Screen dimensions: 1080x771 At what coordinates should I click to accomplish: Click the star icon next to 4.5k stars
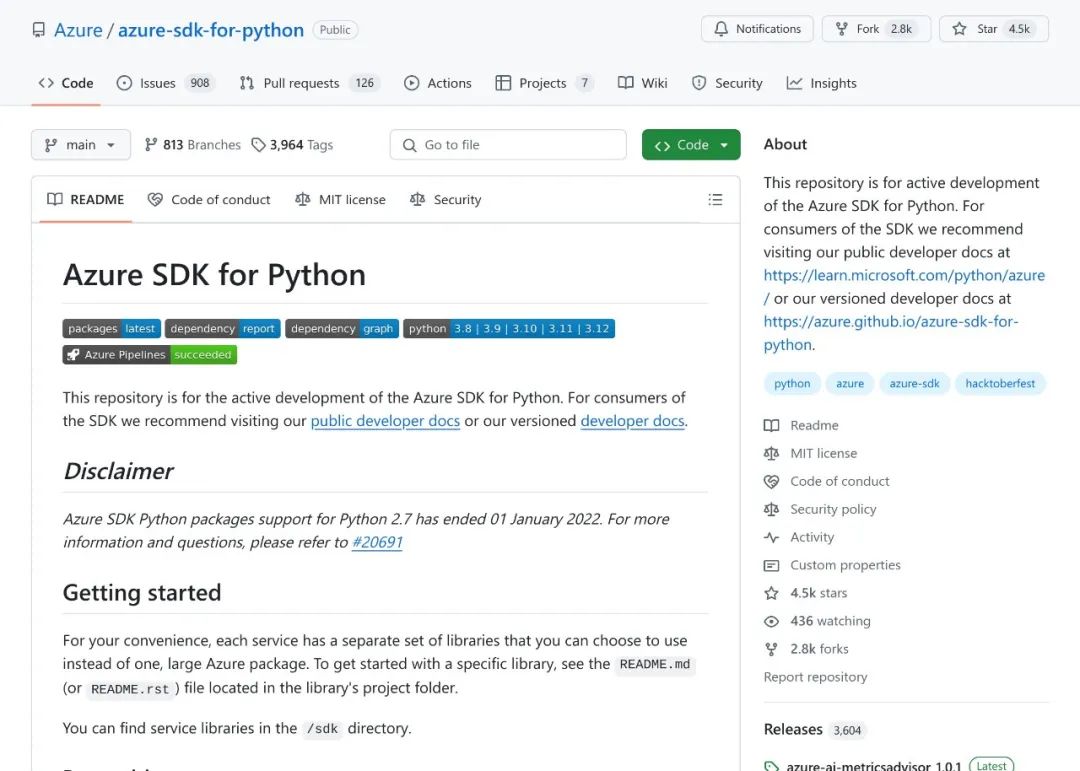[771, 593]
